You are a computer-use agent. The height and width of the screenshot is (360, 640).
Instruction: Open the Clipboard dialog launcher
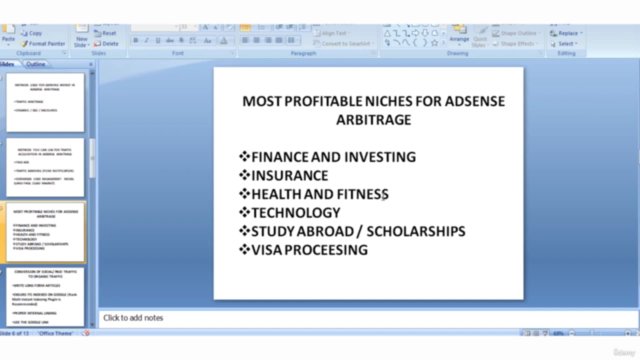tap(64, 53)
